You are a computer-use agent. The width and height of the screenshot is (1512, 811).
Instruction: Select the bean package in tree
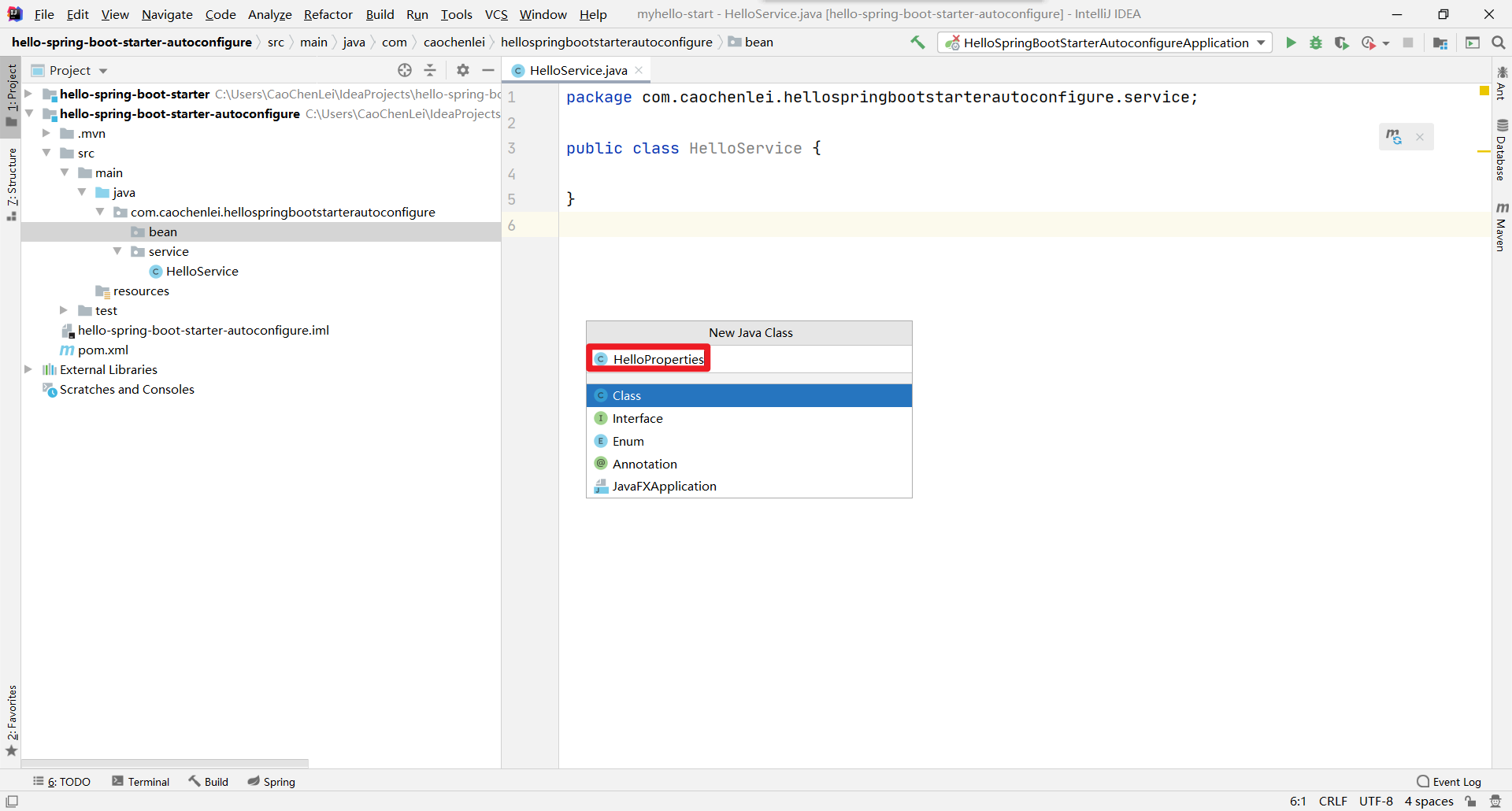pos(261,231)
